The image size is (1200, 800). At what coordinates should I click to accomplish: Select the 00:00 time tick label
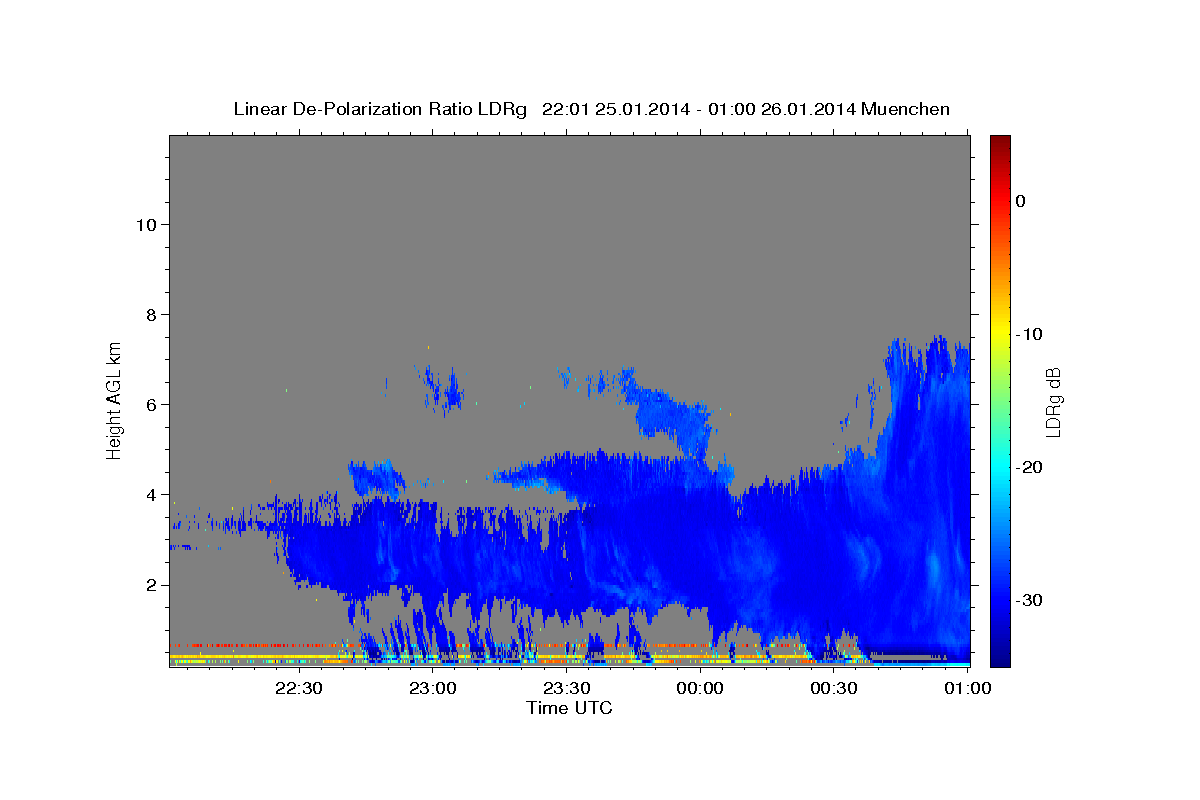(x=700, y=688)
